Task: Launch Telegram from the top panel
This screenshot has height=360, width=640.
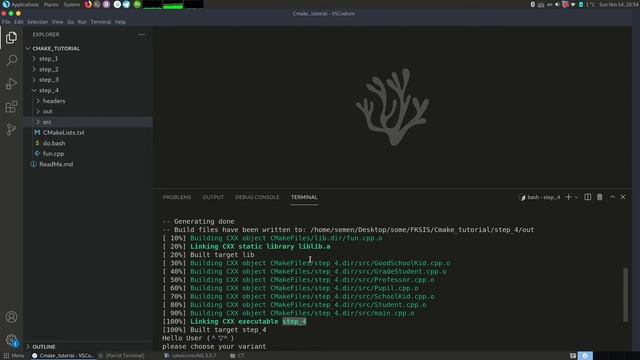Action: click(x=126, y=4)
